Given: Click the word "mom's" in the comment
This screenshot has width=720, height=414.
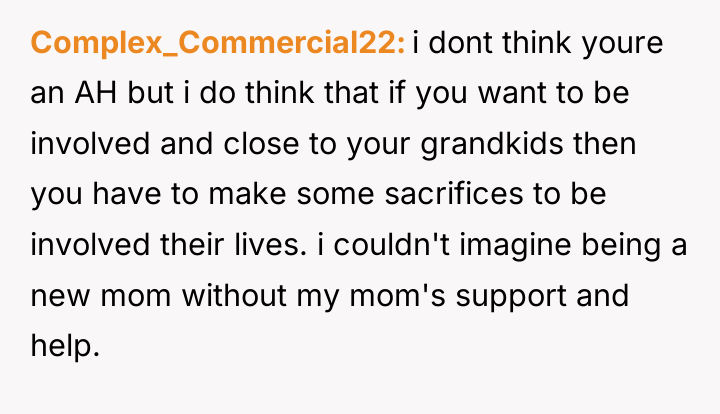Looking at the screenshot, I should tap(397, 295).
